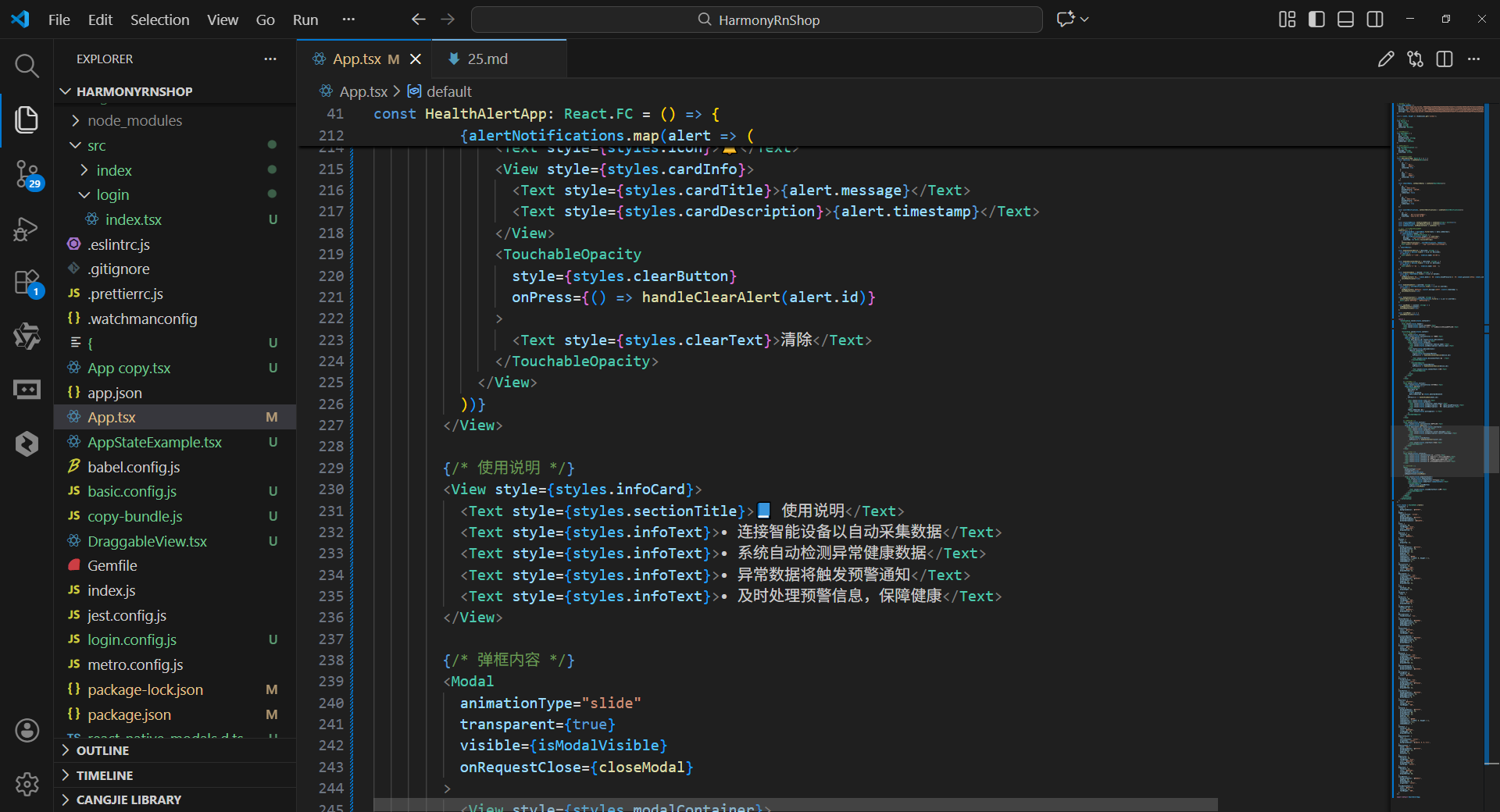The image size is (1500, 812).
Task: Click line number 229 in gutter
Action: tap(331, 468)
